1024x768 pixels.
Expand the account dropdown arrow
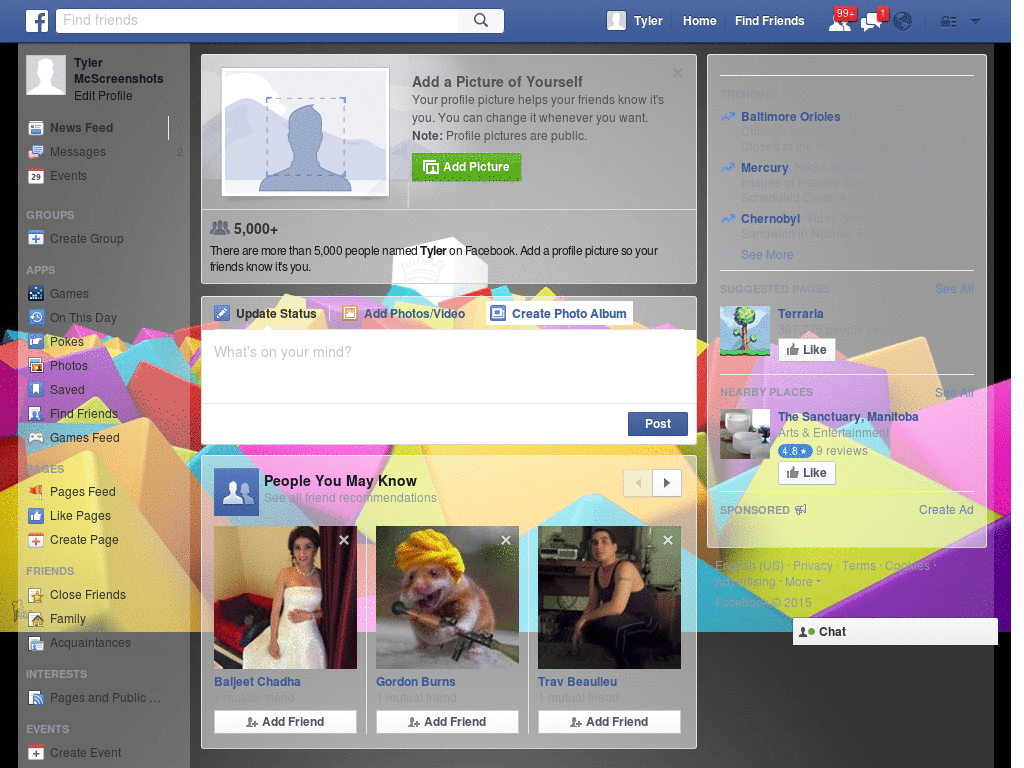pos(976,22)
